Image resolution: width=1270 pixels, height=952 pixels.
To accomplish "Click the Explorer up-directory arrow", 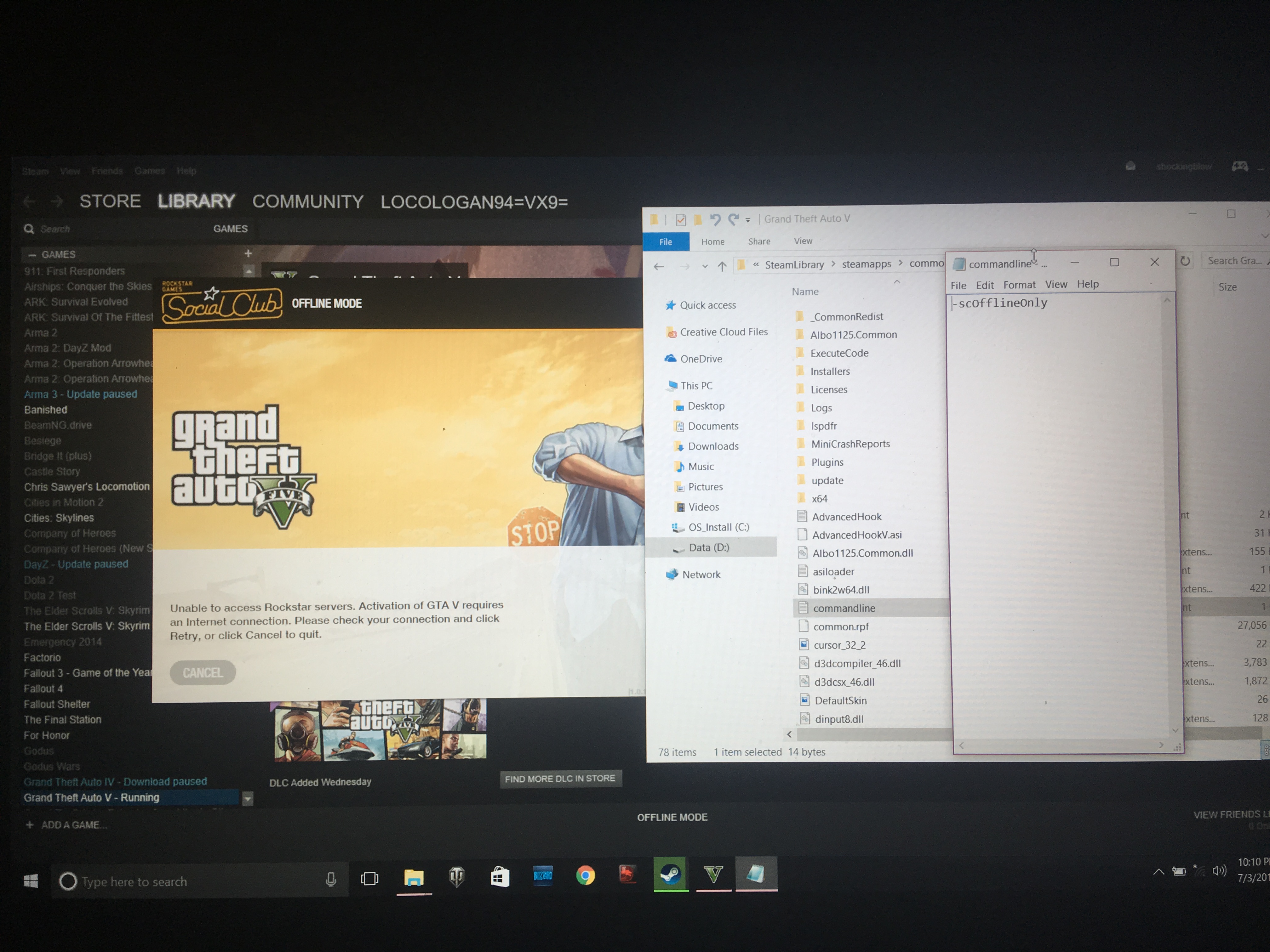I will pyautogui.click(x=722, y=266).
